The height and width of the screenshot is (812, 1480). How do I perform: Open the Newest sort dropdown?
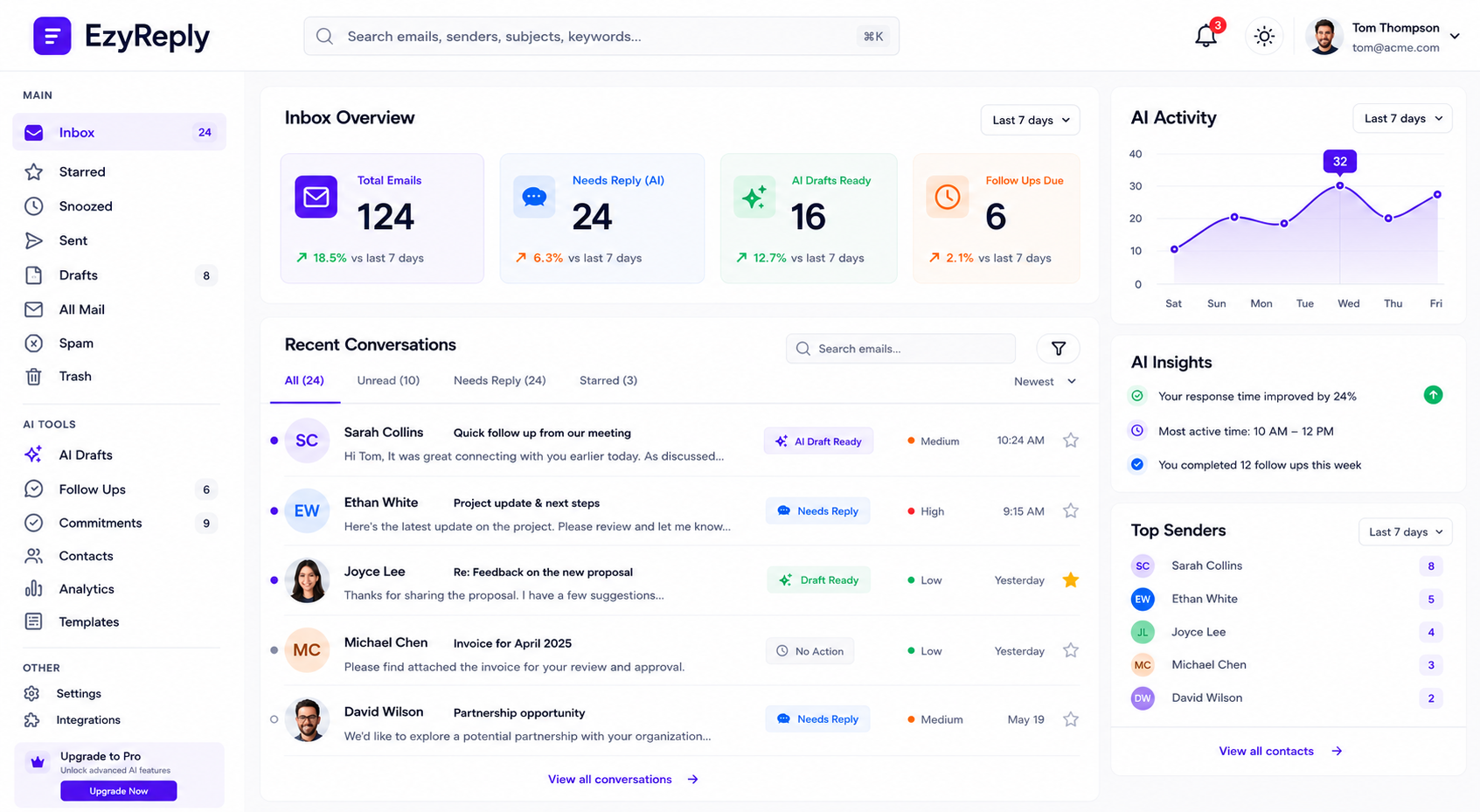[1045, 381]
